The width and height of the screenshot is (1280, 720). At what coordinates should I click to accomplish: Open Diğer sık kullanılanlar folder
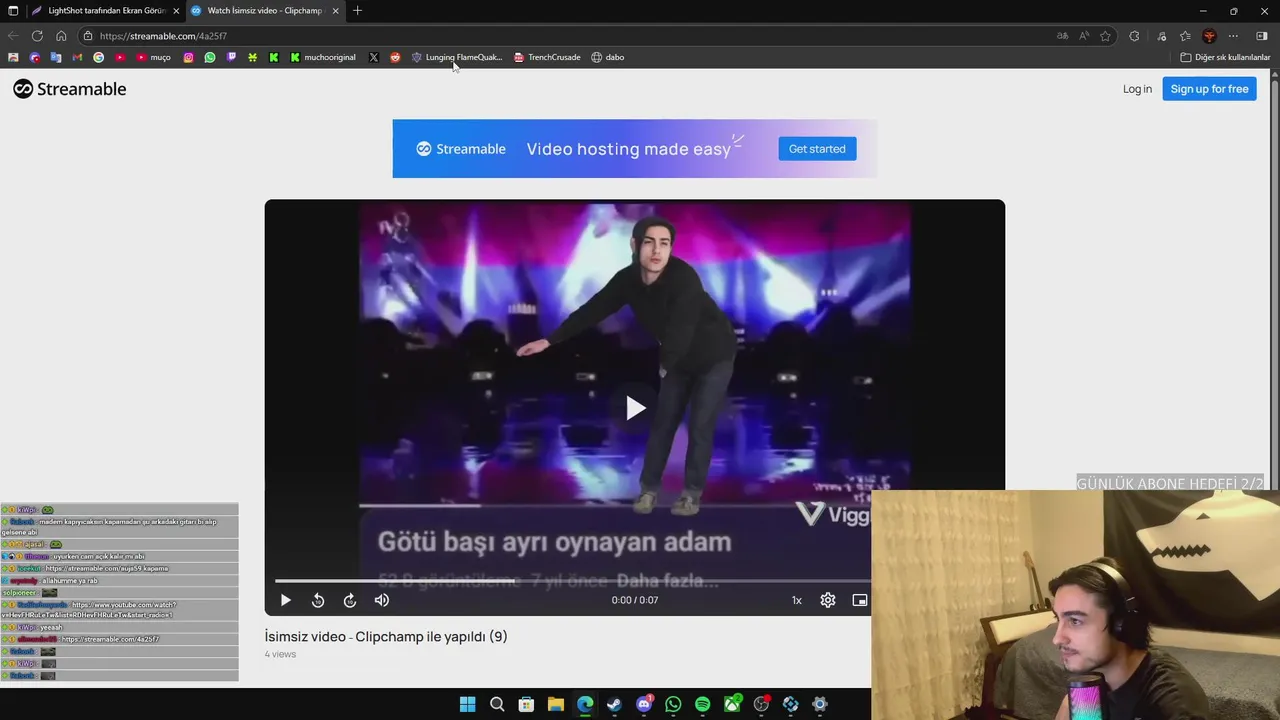coord(1225,57)
